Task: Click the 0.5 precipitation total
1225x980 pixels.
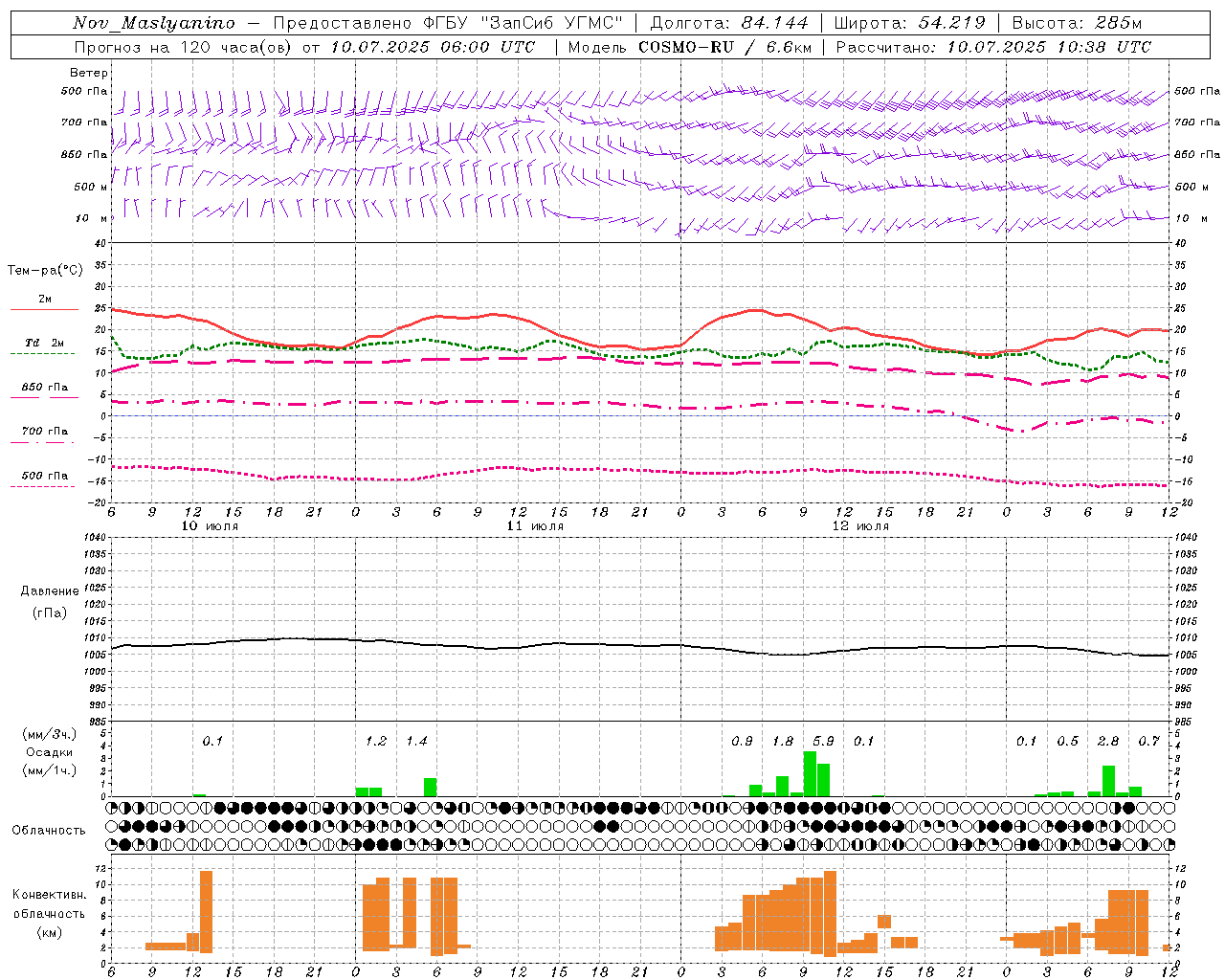Action: (x=1067, y=741)
